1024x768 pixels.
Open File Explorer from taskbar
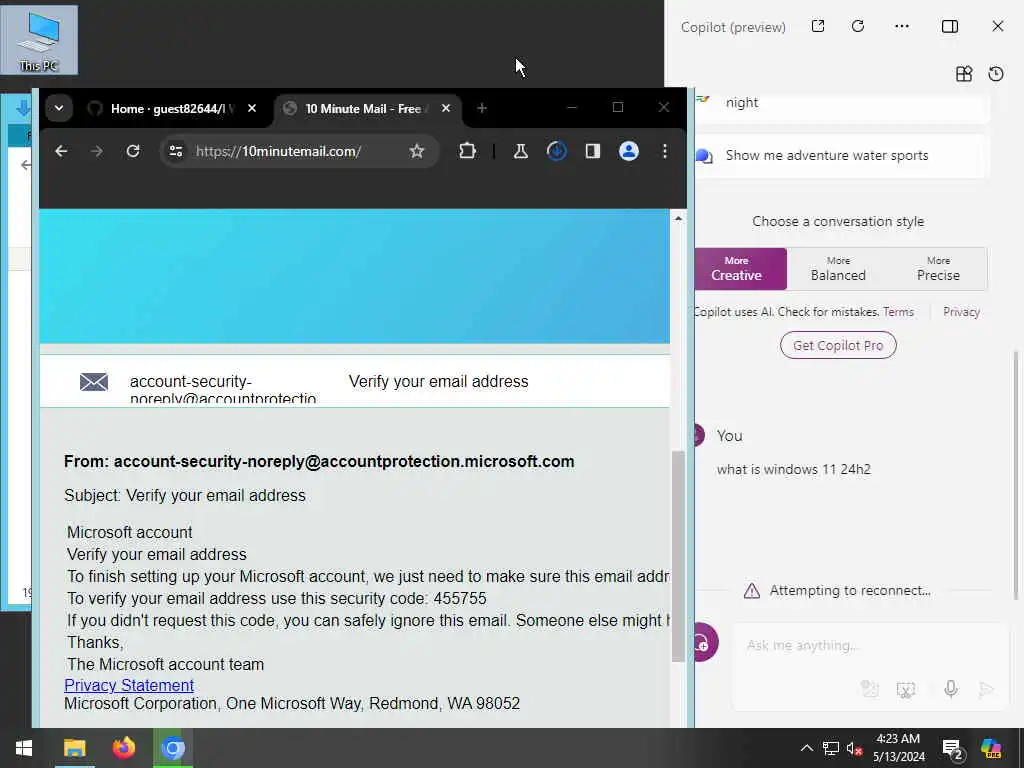pos(74,748)
